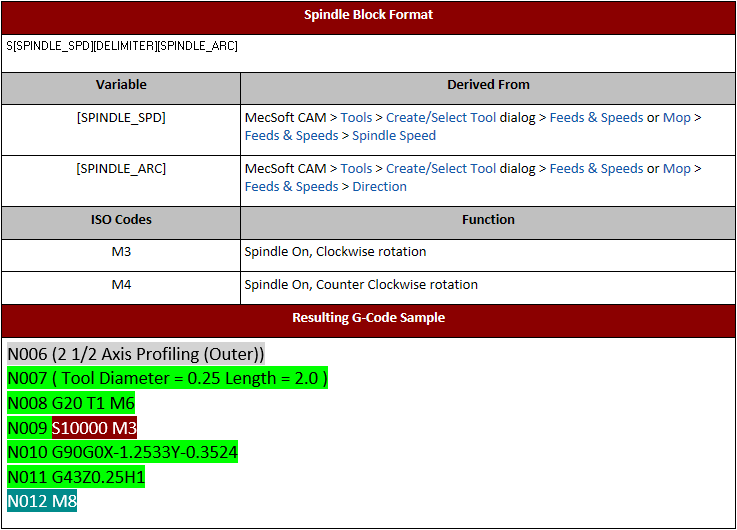Click the red highlighted S10000 M3 code
This screenshot has height=530, width=737.
click(94, 428)
